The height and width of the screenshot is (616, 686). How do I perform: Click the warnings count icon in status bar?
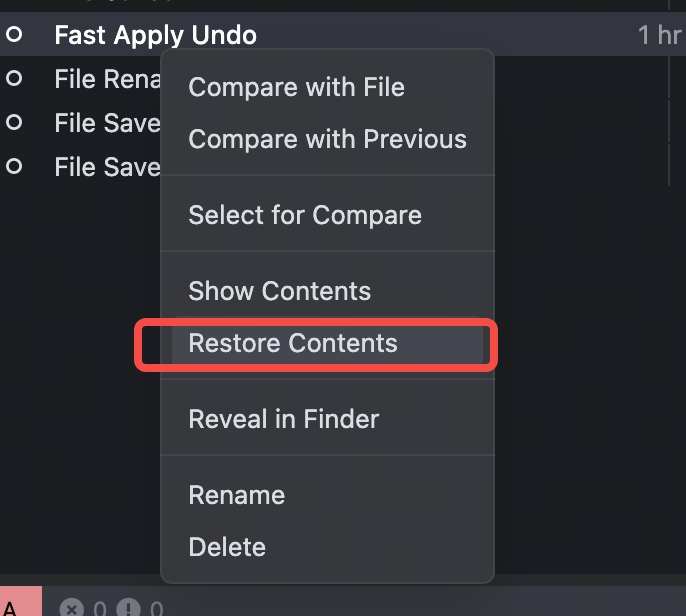pos(128,607)
